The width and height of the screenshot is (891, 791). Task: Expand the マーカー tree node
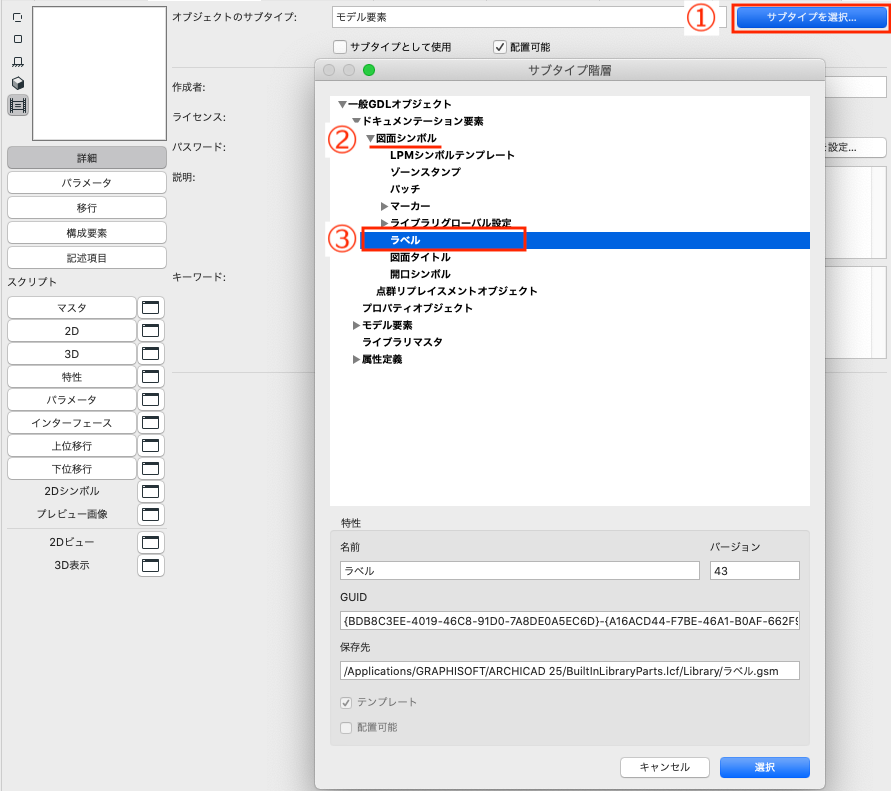coord(385,206)
